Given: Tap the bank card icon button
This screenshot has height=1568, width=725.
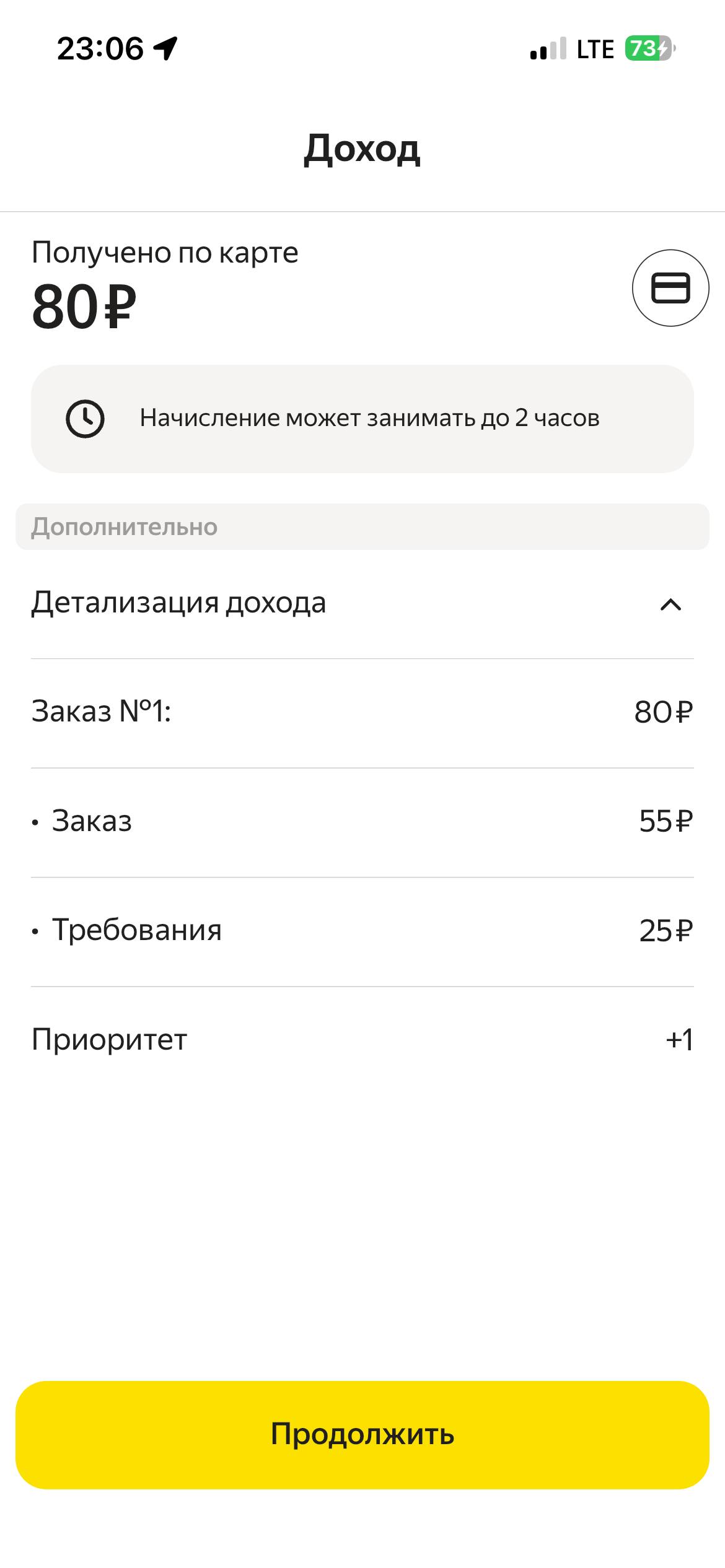Looking at the screenshot, I should click(670, 288).
